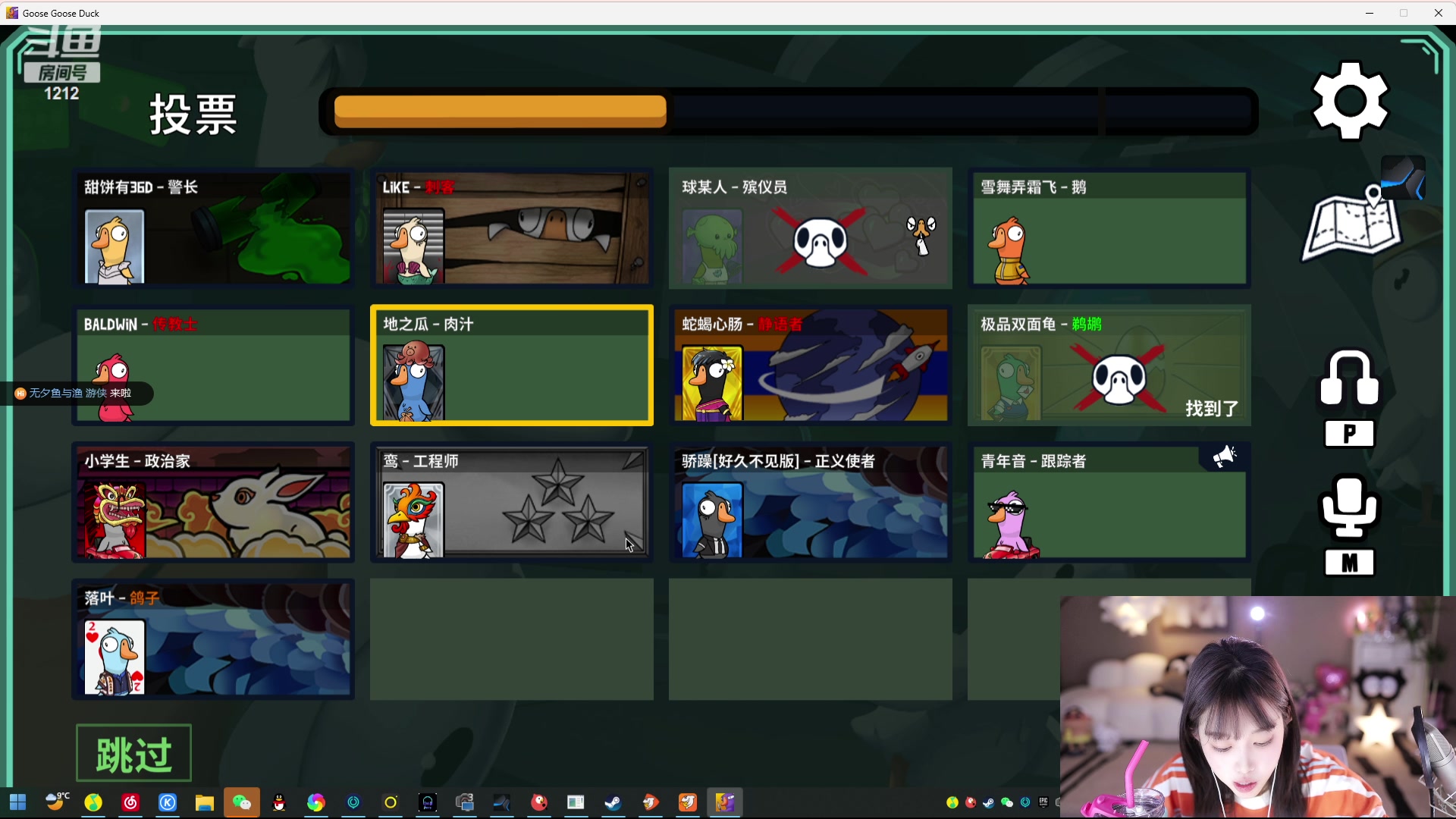Click the megaphone icon on 青年音 card
Image resolution: width=1456 pixels, height=819 pixels.
pos(1224,457)
